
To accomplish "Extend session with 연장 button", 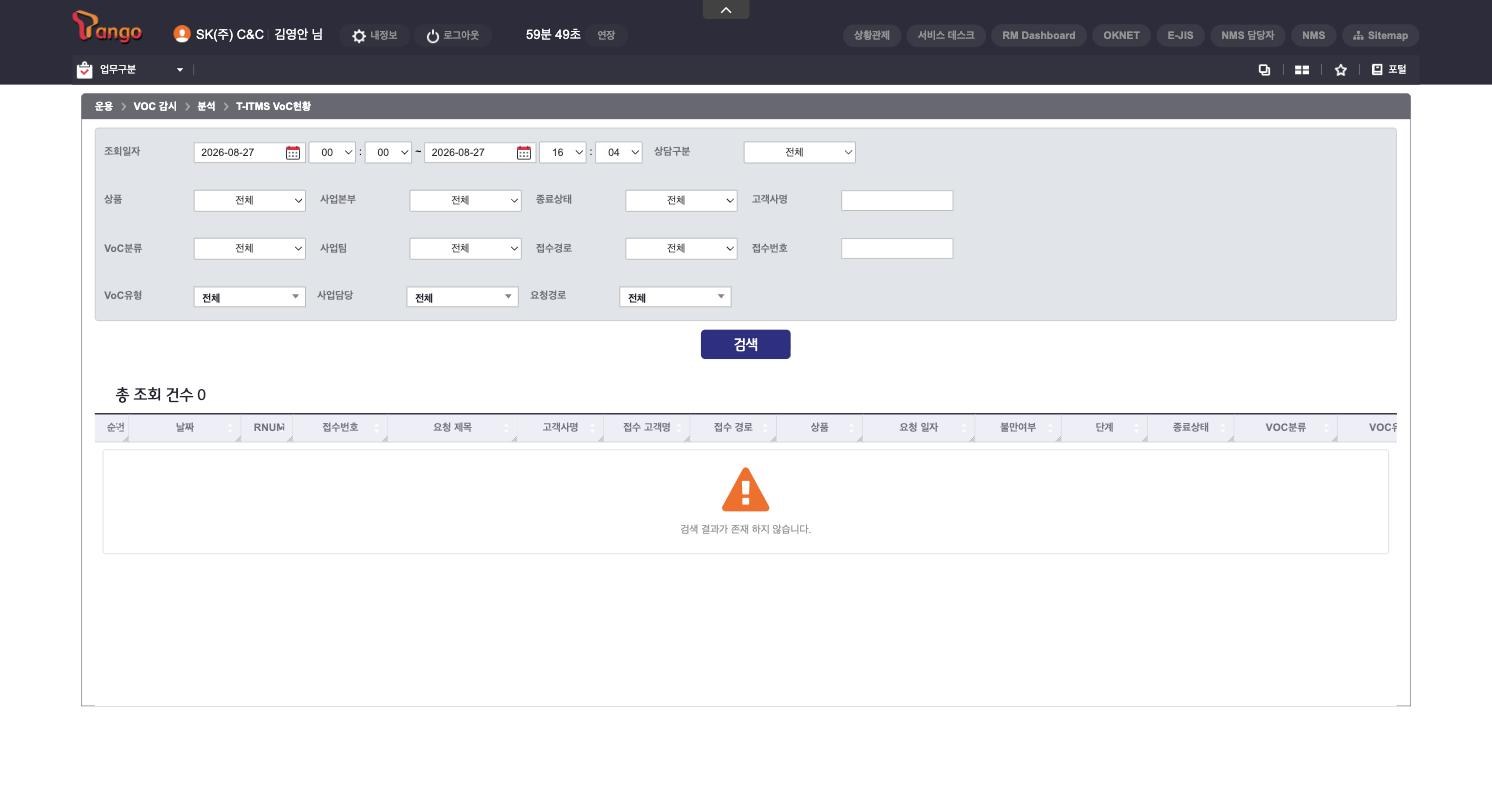I will pos(606,35).
